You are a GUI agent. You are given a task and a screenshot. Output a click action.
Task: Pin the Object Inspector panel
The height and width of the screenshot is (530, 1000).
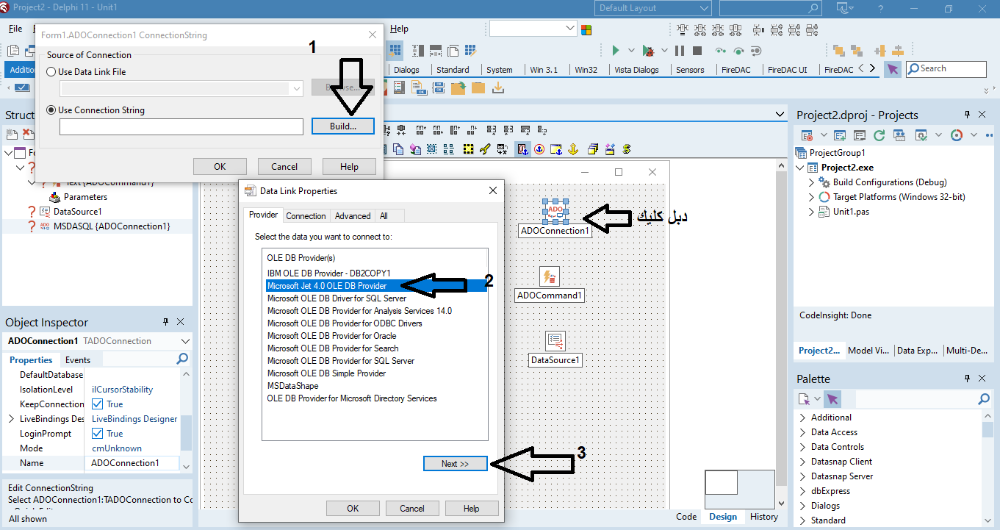pyautogui.click(x=166, y=322)
